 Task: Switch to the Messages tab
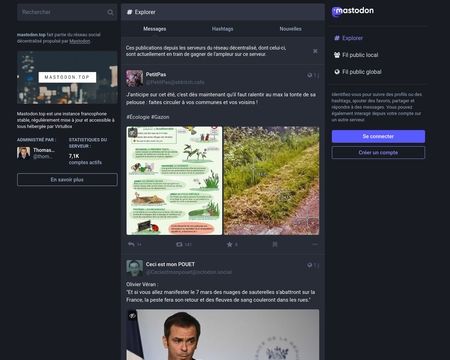155,29
